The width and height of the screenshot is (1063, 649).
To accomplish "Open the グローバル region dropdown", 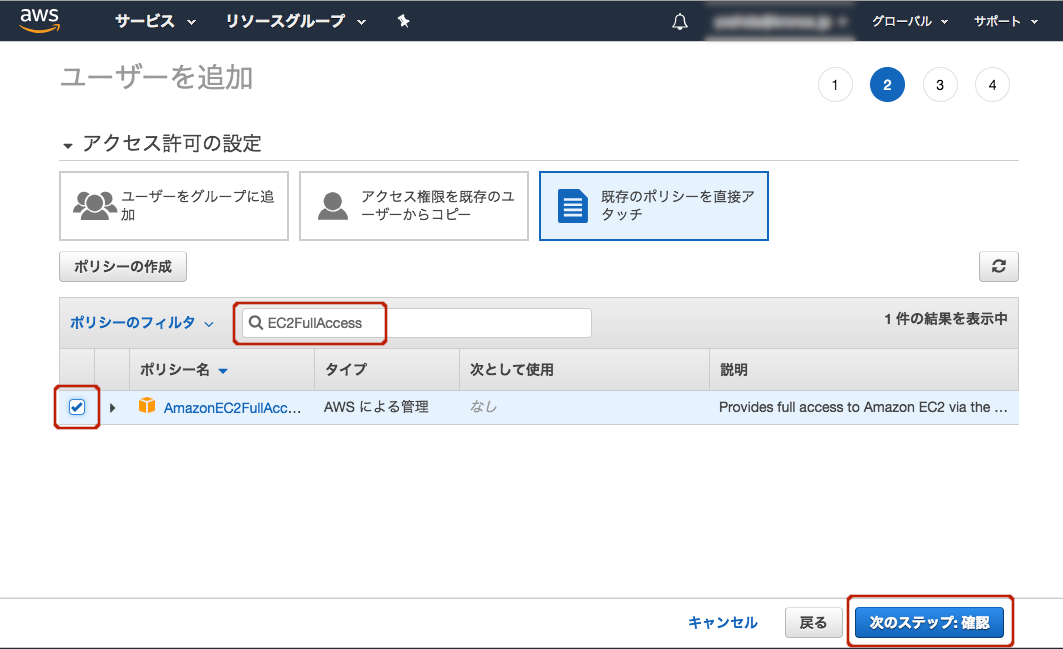I will point(909,22).
